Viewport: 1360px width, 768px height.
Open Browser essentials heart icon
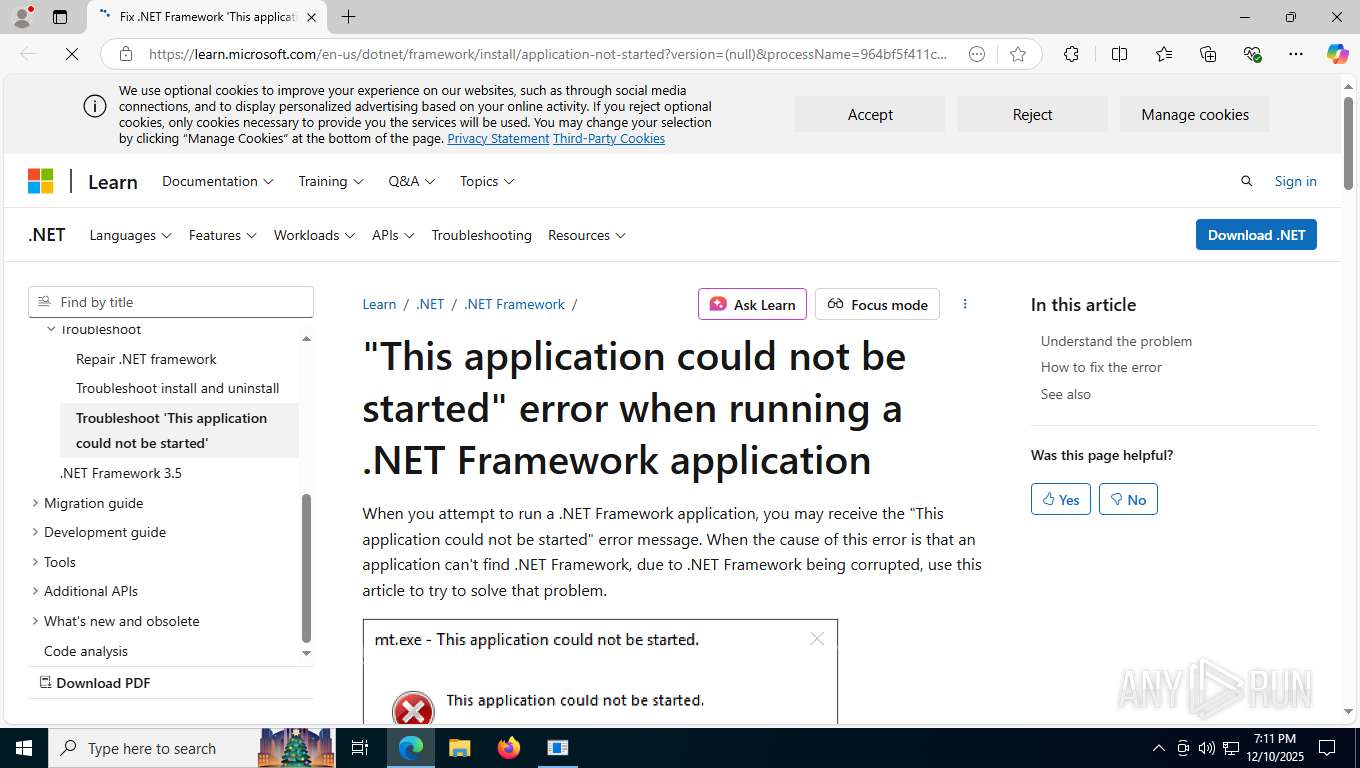[1252, 54]
